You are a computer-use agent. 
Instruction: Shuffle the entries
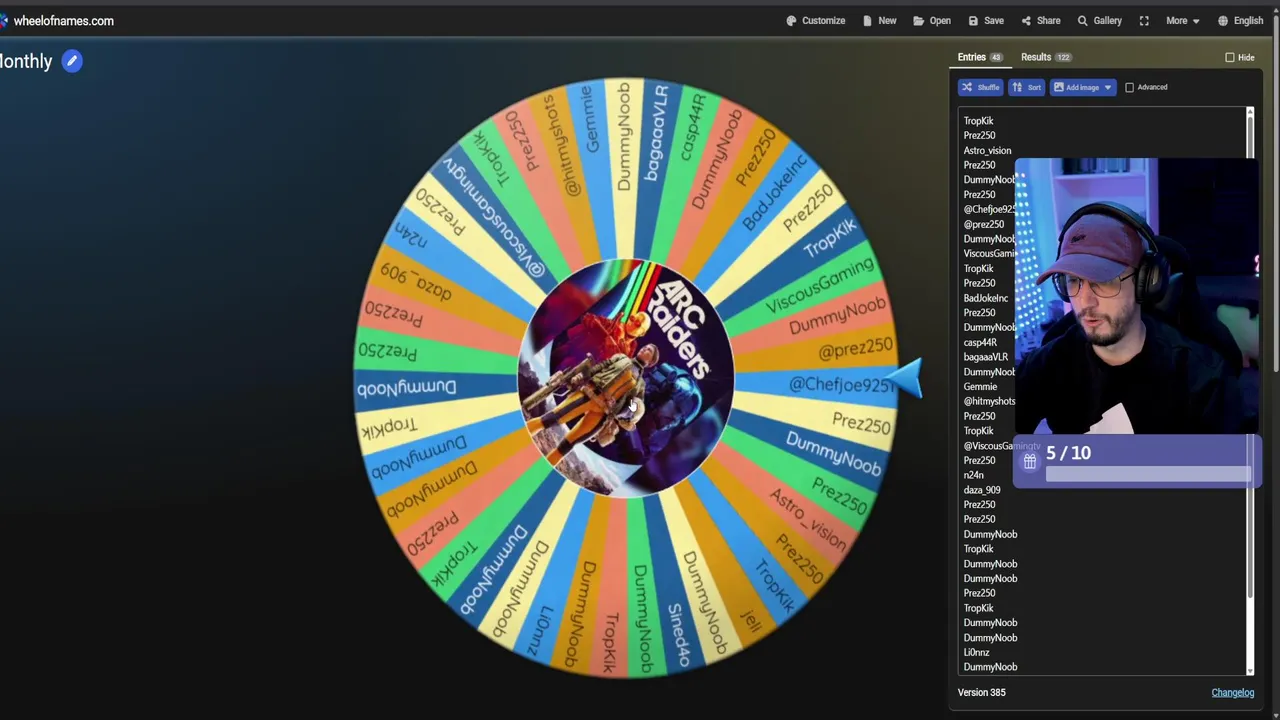[x=980, y=87]
